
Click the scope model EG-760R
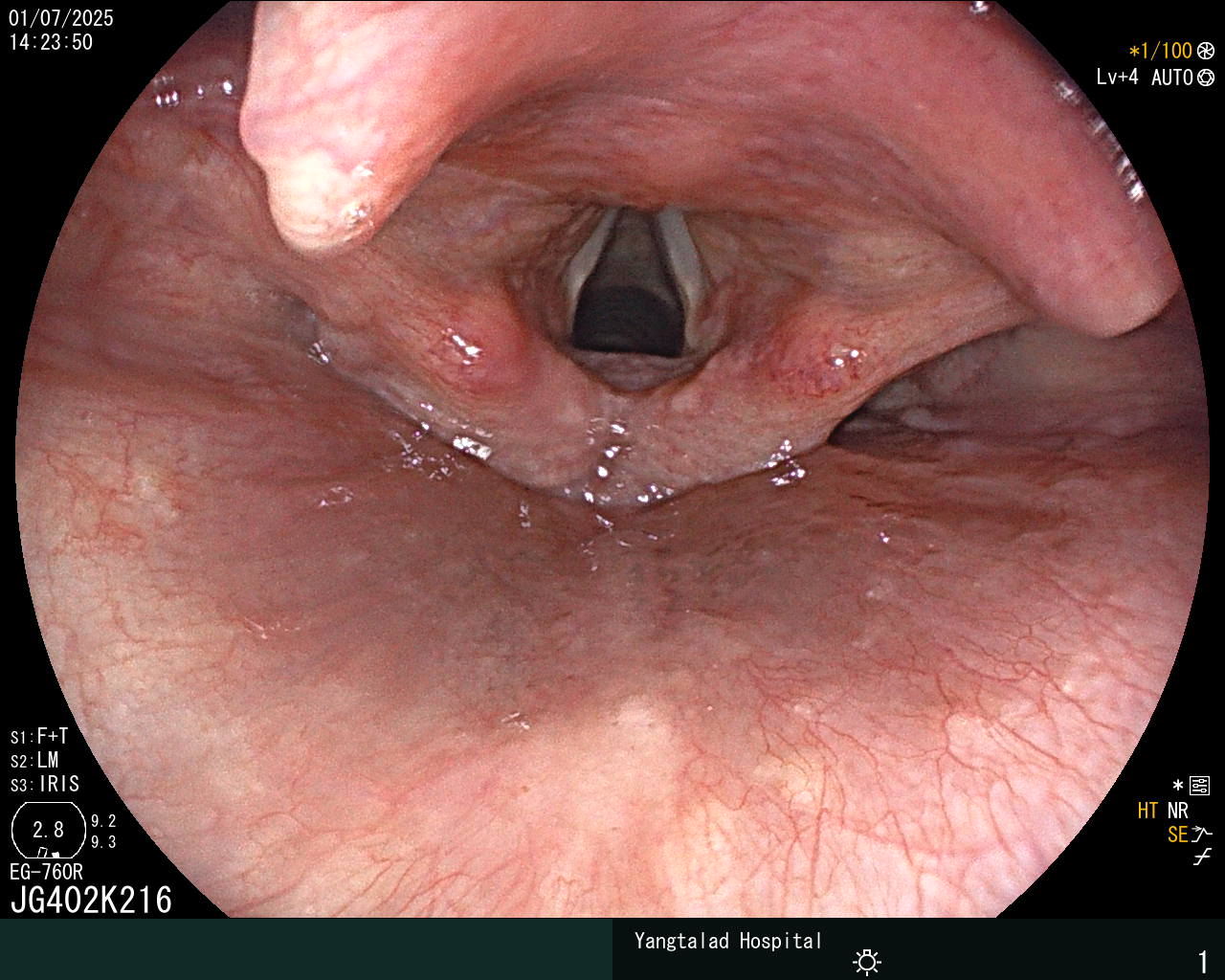click(x=46, y=872)
